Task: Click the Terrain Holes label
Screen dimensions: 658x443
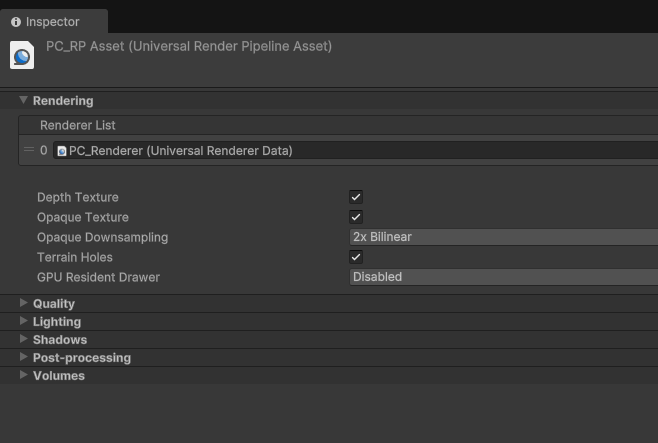Action: [75, 257]
